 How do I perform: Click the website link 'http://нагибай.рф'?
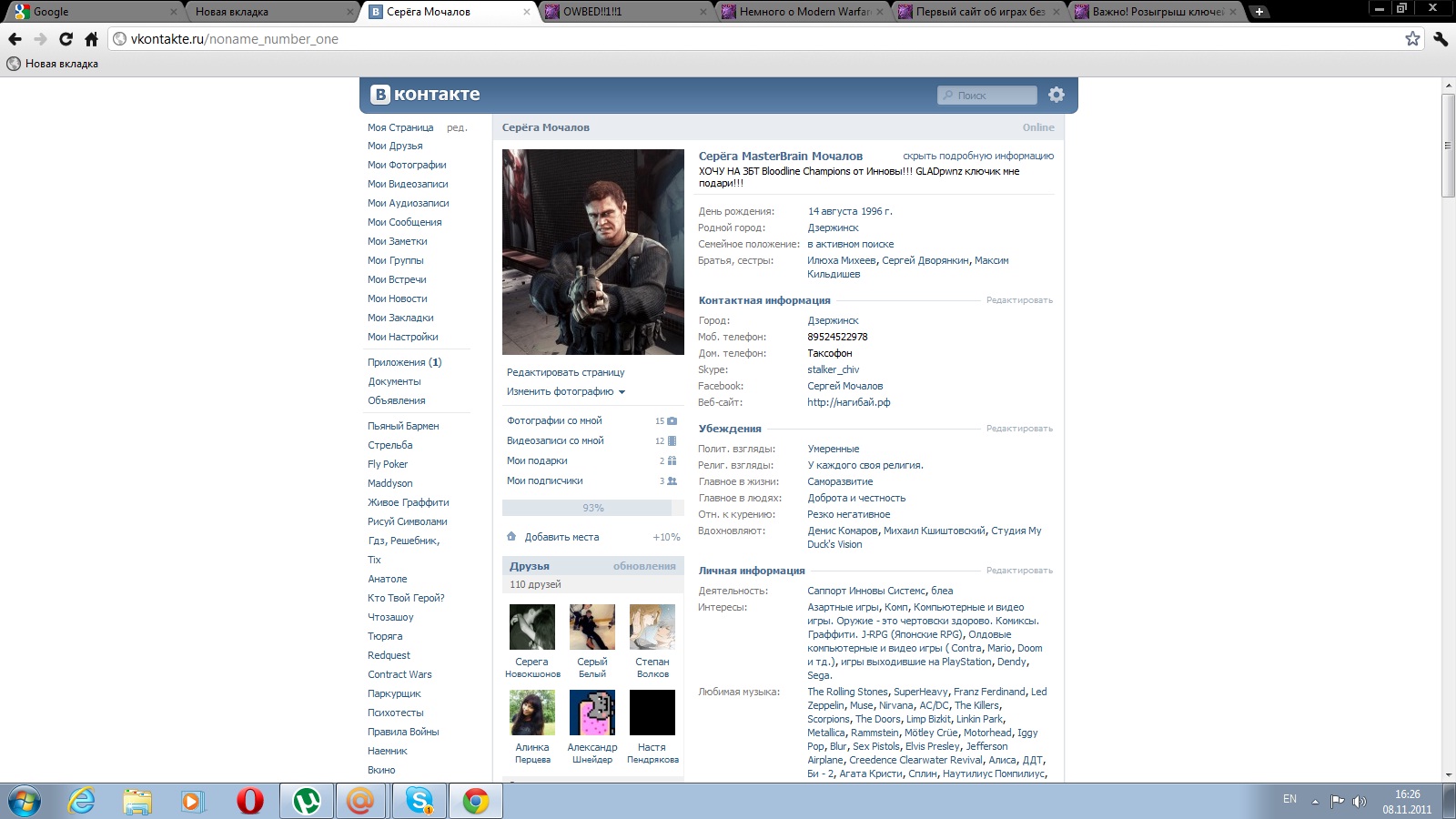849,403
